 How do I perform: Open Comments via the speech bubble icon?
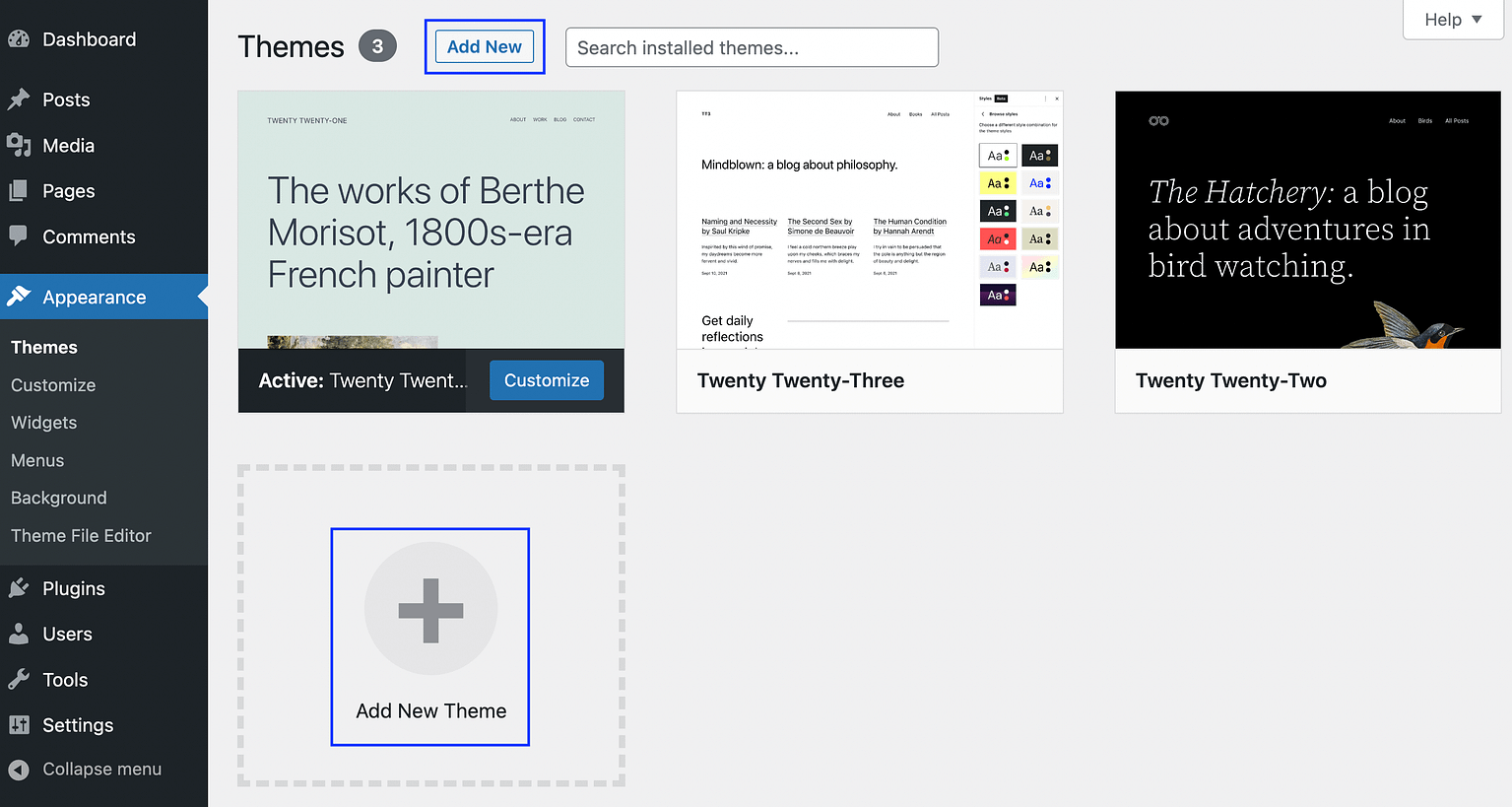coord(20,236)
